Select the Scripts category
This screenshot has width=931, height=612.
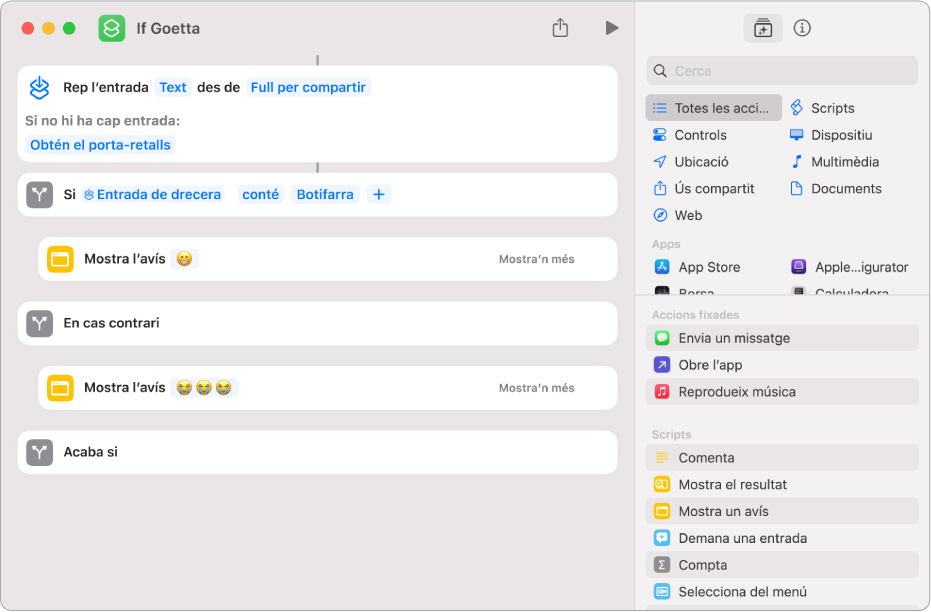(x=832, y=108)
